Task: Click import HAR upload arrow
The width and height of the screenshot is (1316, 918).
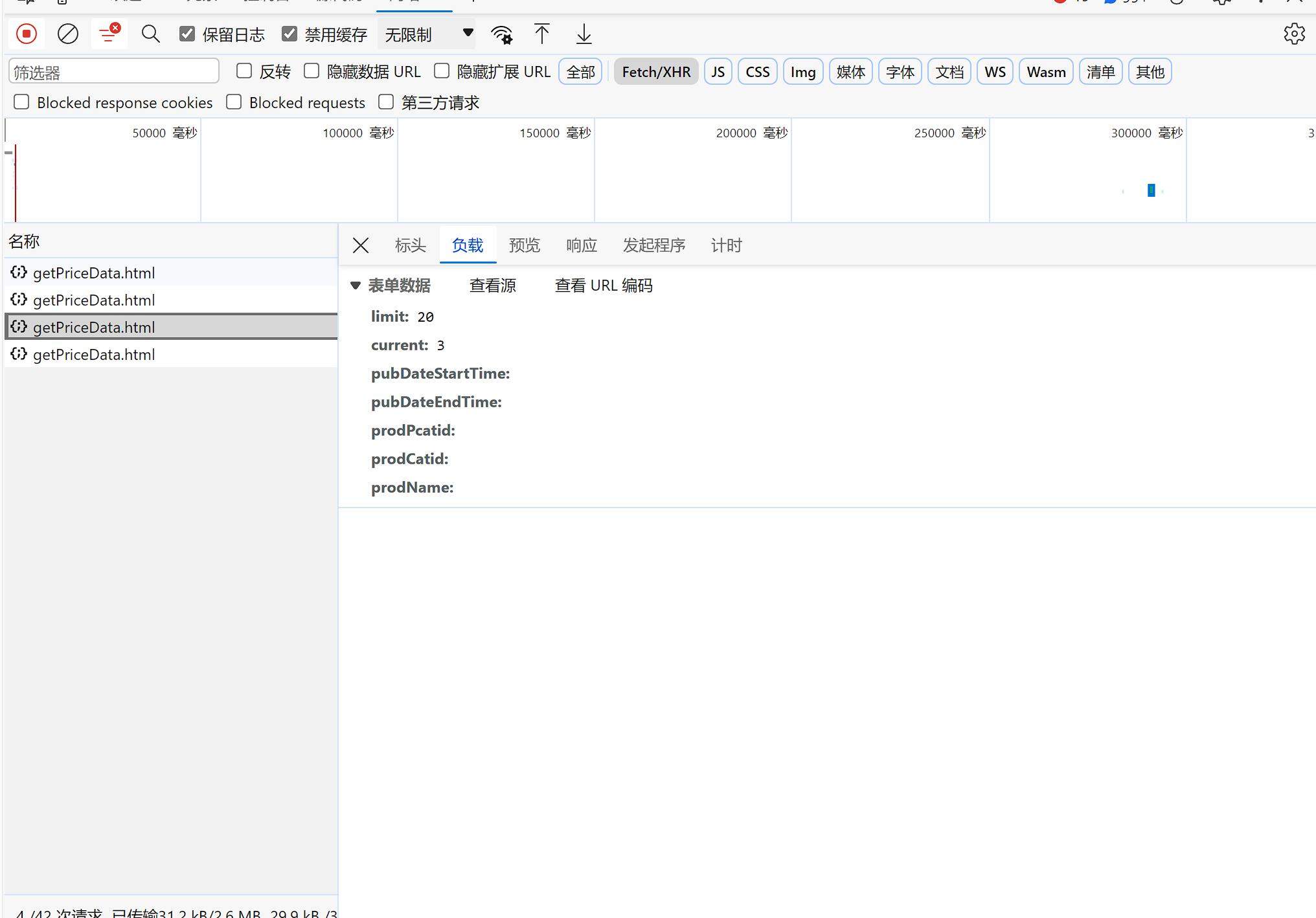Action: tap(542, 34)
